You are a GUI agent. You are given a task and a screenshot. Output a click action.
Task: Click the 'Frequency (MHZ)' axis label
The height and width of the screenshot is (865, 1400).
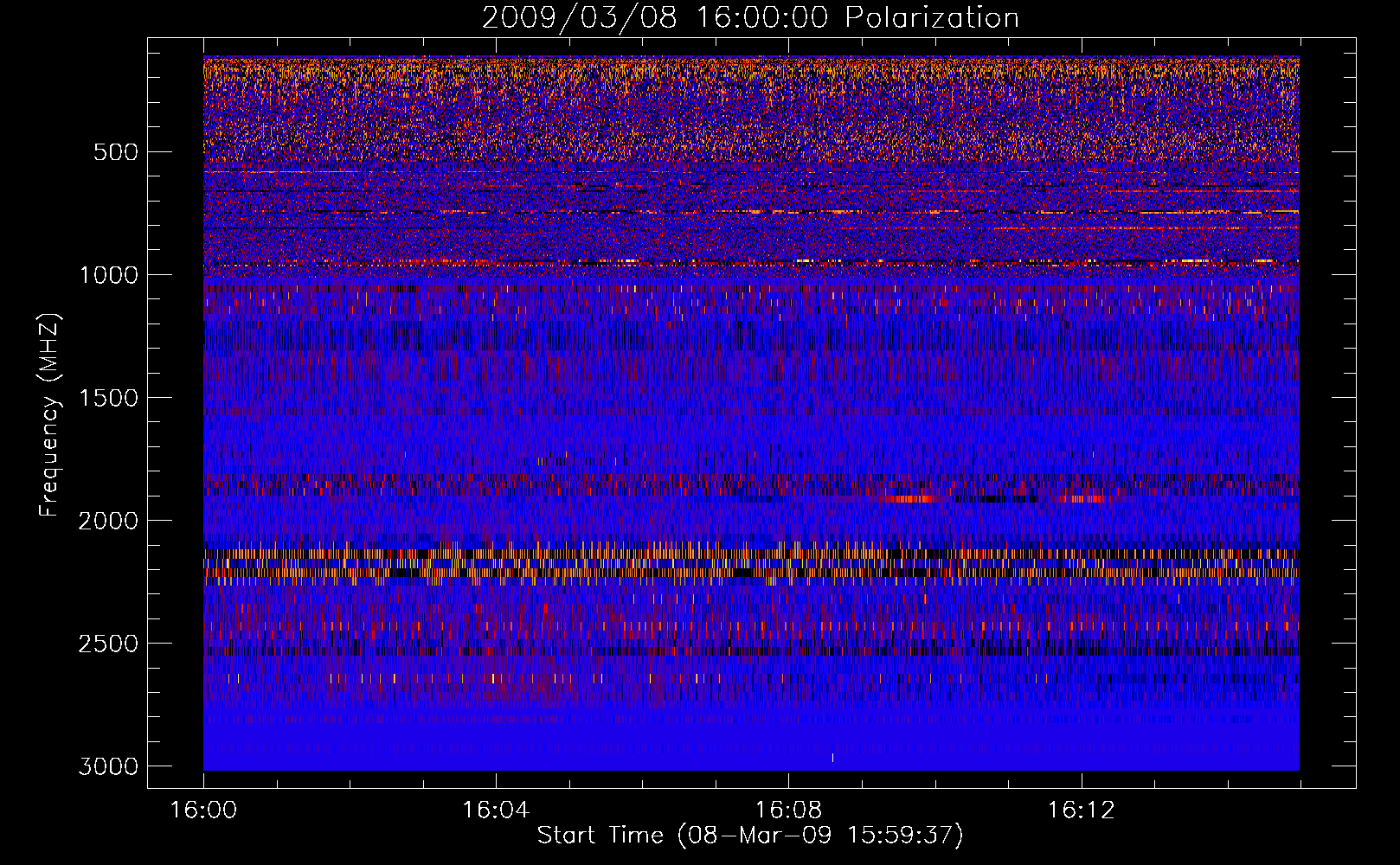[x=50, y=415]
